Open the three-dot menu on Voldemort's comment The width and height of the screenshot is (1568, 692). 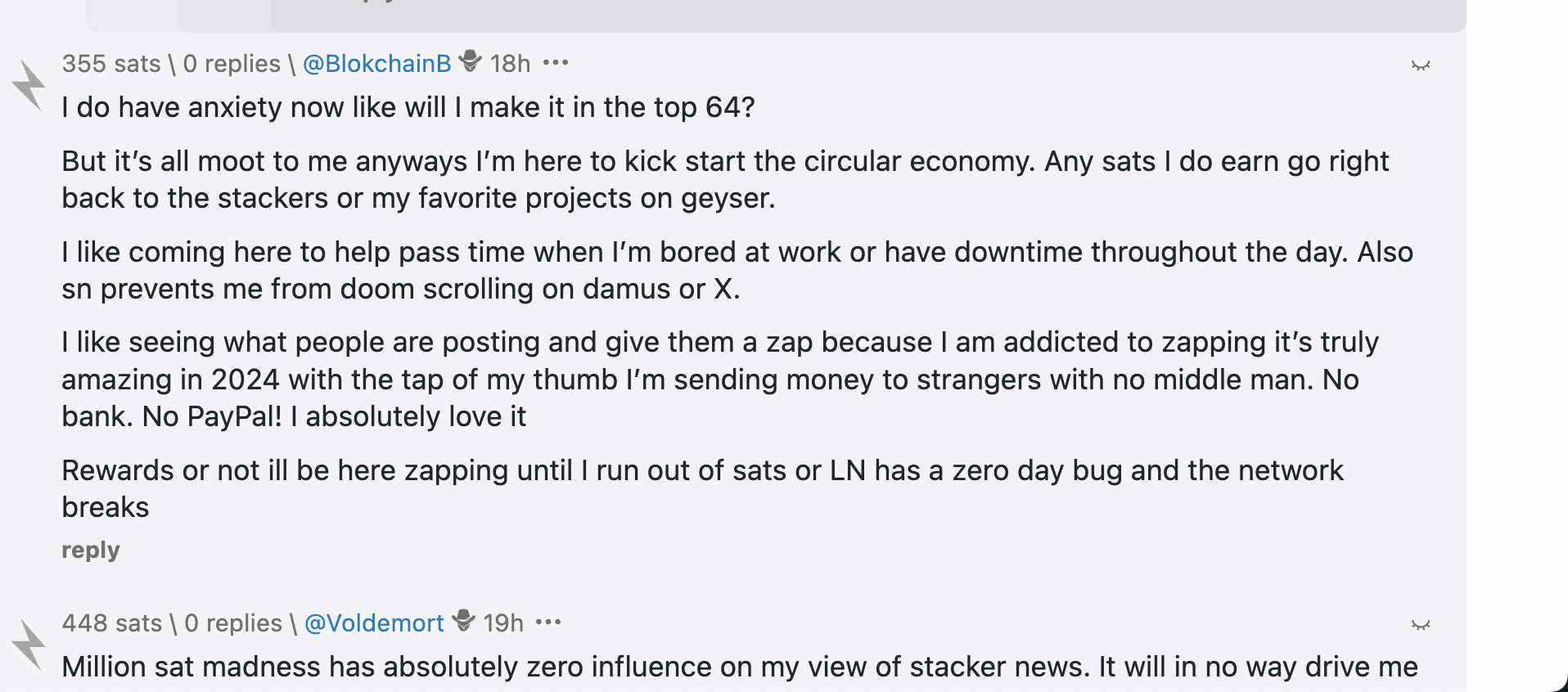click(548, 622)
